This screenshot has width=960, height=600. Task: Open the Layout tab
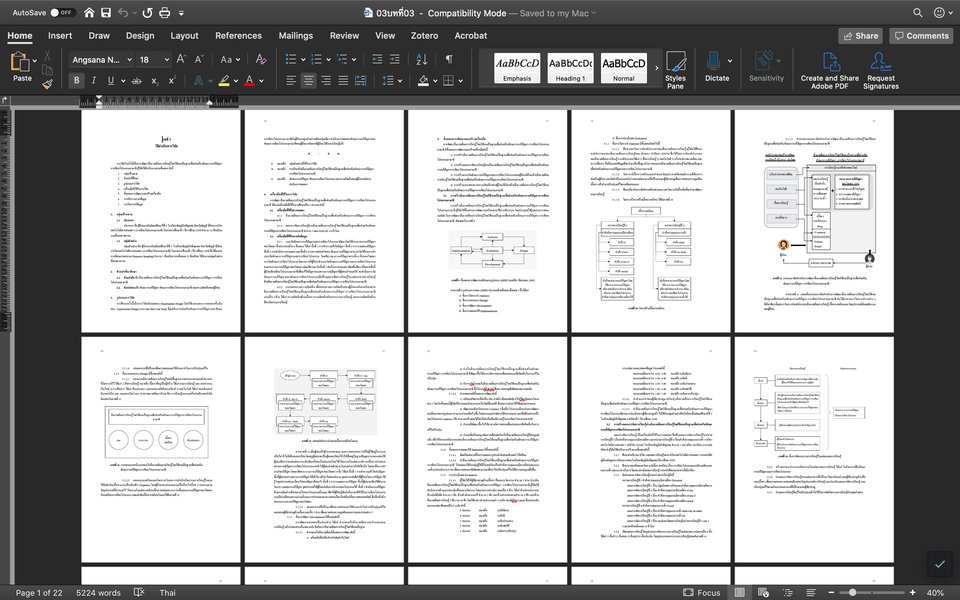(184, 36)
